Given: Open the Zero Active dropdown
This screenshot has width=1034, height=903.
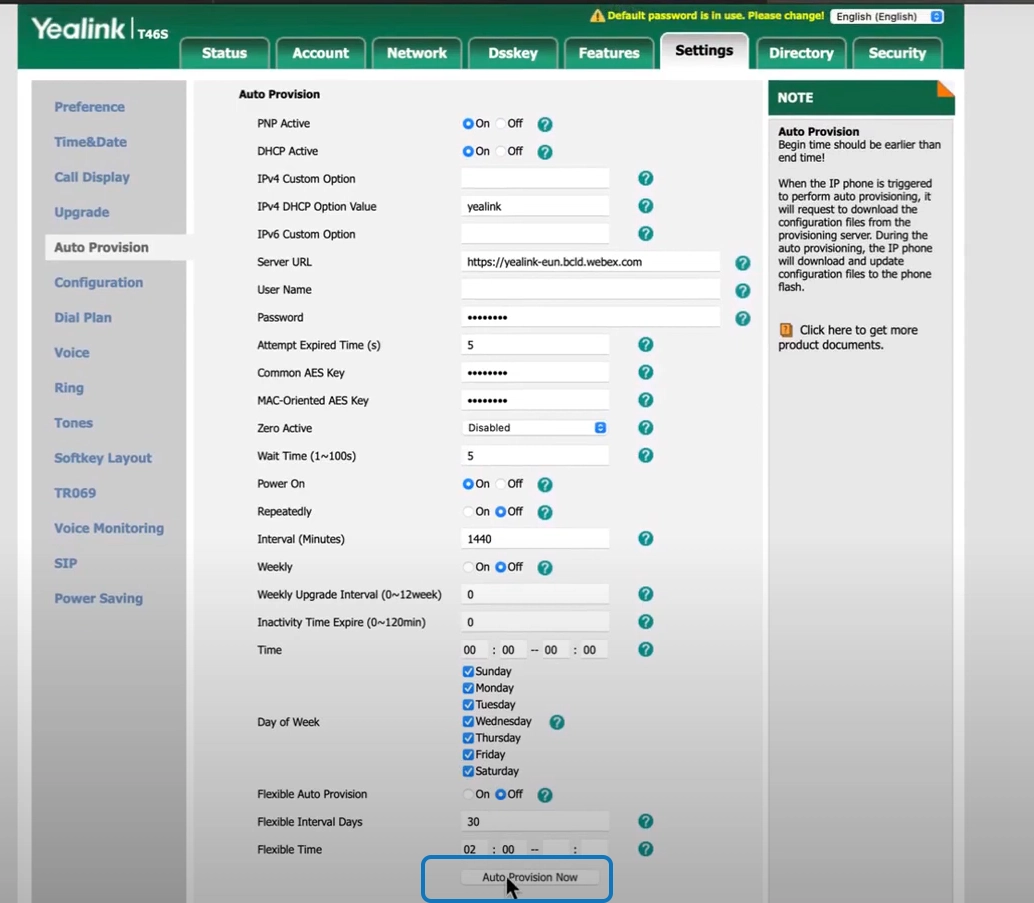Looking at the screenshot, I should [x=535, y=427].
